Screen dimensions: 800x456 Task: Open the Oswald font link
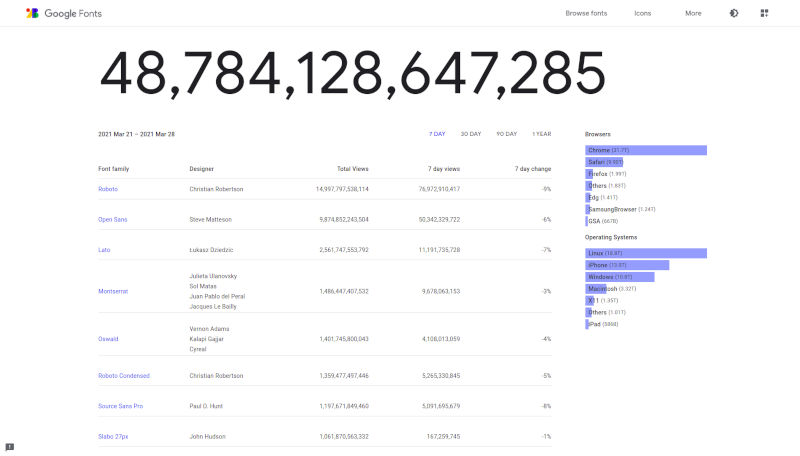point(108,339)
